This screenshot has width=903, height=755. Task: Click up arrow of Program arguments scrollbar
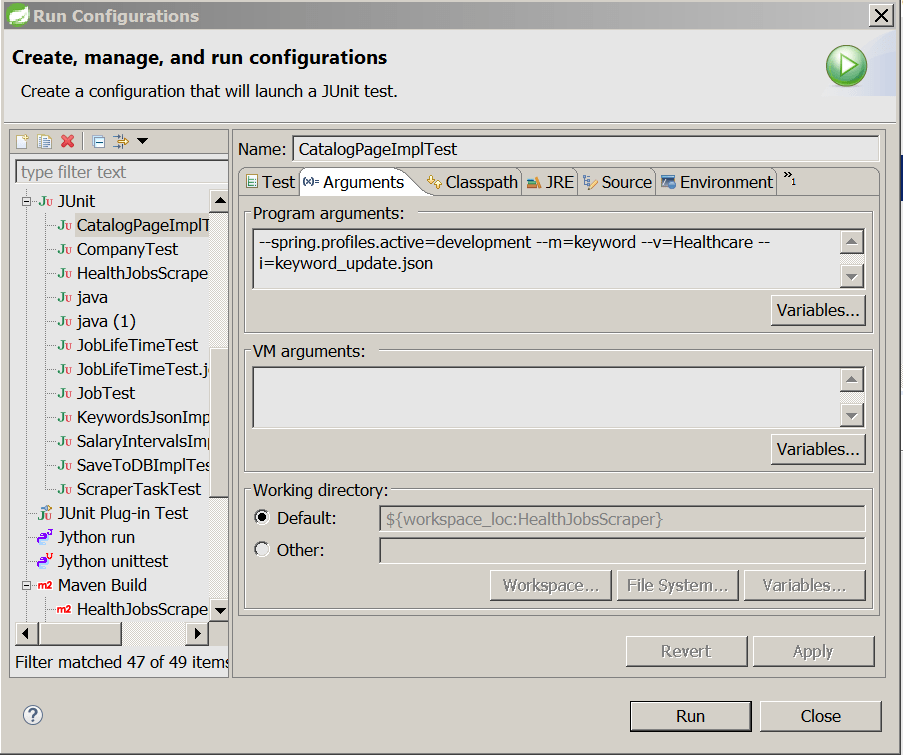(x=852, y=242)
